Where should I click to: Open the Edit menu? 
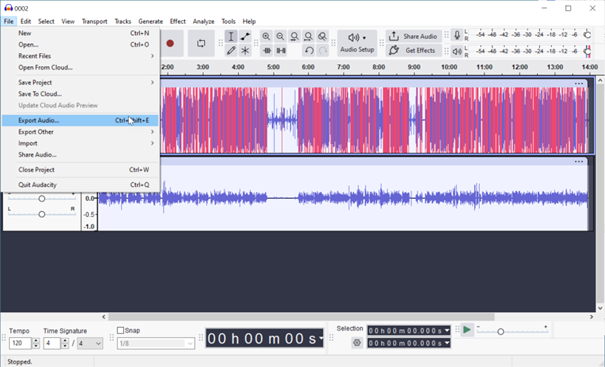click(26, 21)
